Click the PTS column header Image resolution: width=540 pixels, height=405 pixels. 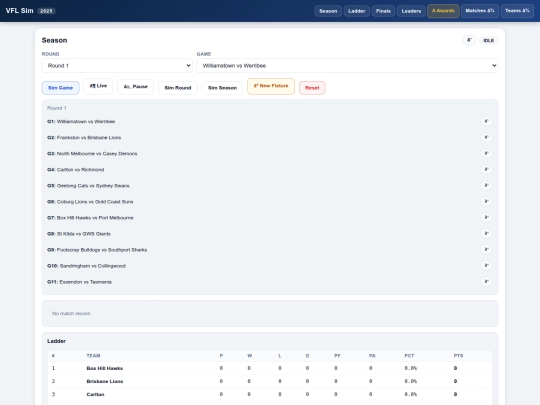coord(458,356)
